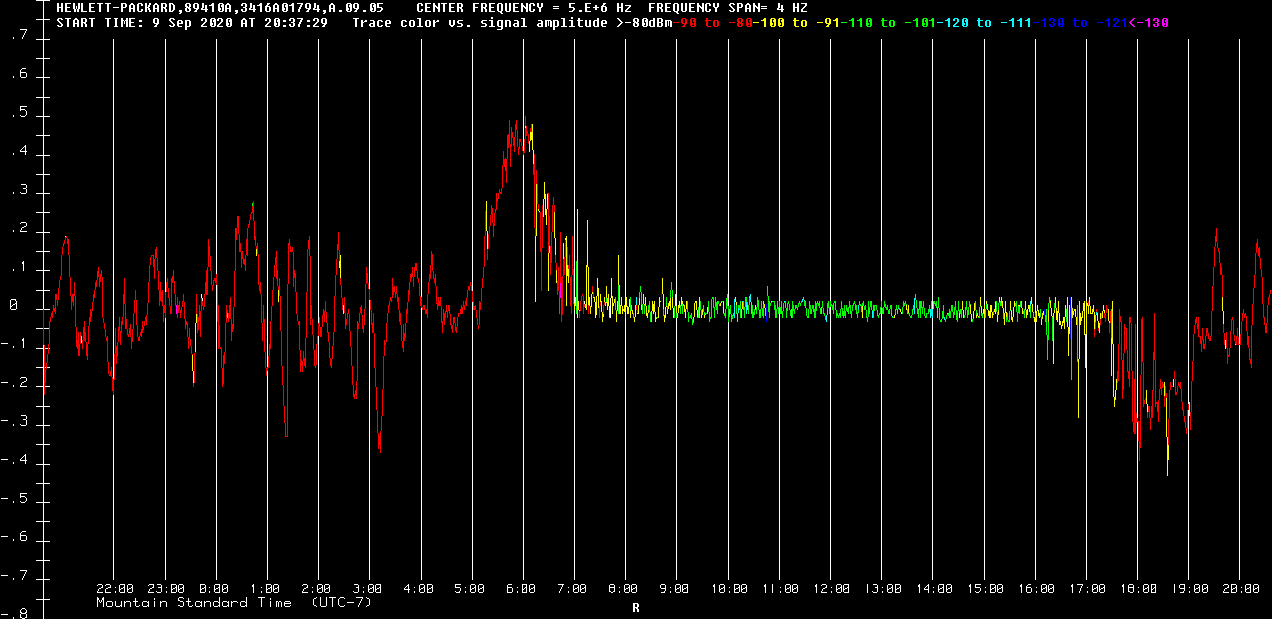Click the 3:00 time axis label
The width and height of the screenshot is (1272, 619).
(368, 589)
